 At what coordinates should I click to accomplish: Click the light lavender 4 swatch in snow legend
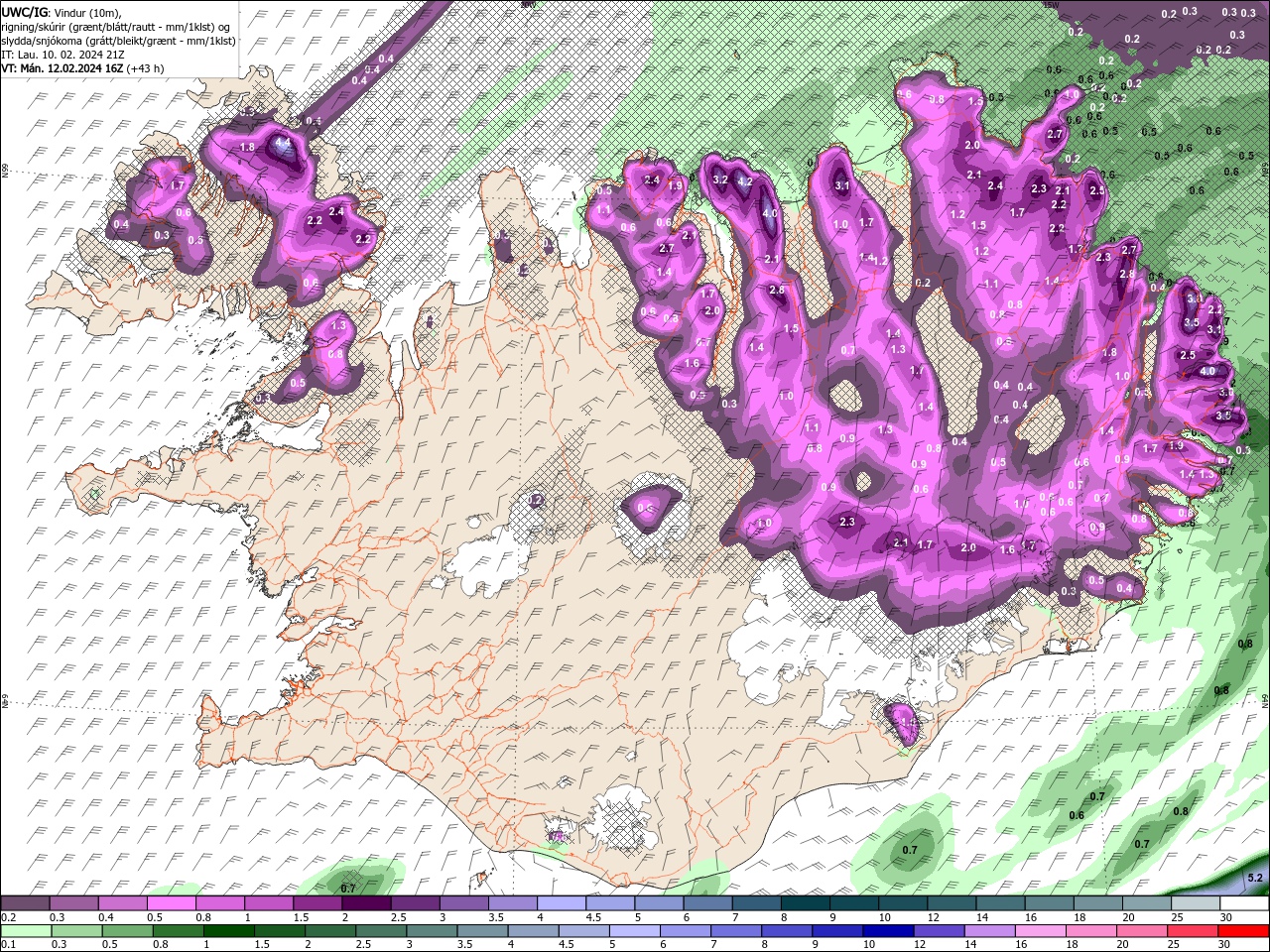coord(562,903)
